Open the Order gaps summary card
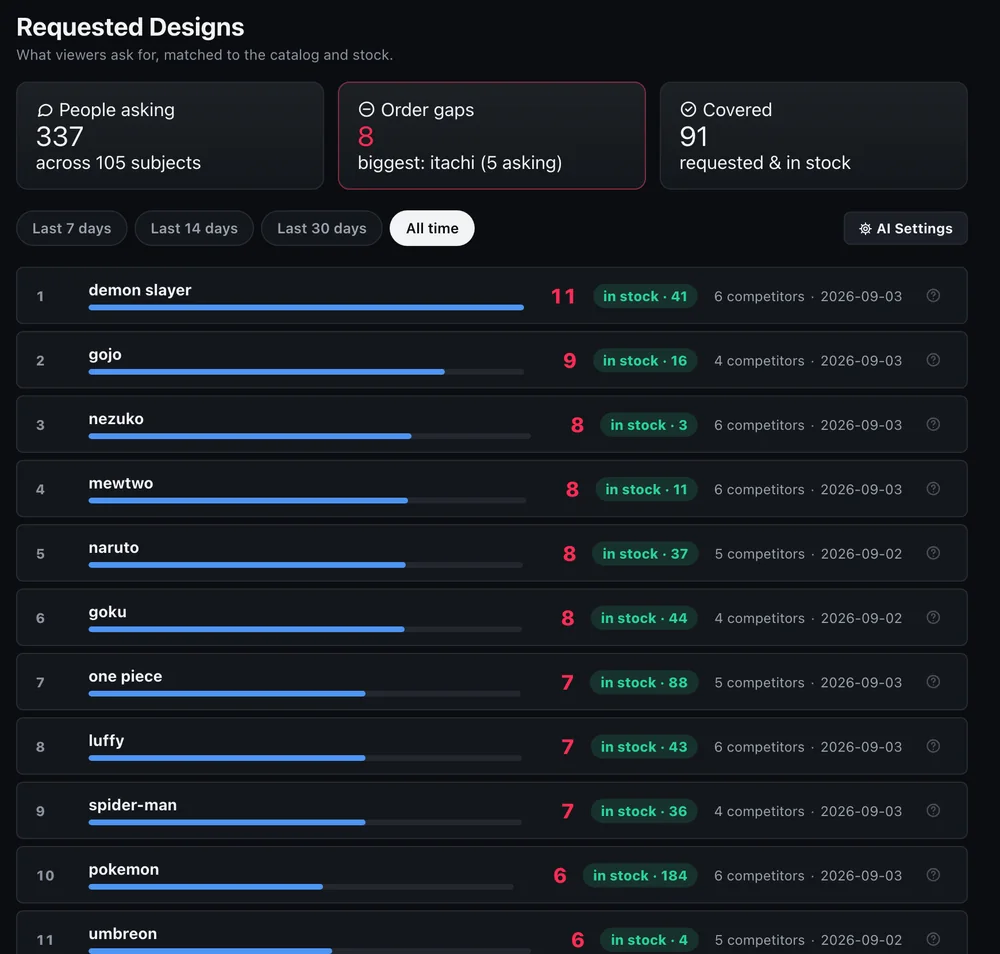 click(x=492, y=135)
